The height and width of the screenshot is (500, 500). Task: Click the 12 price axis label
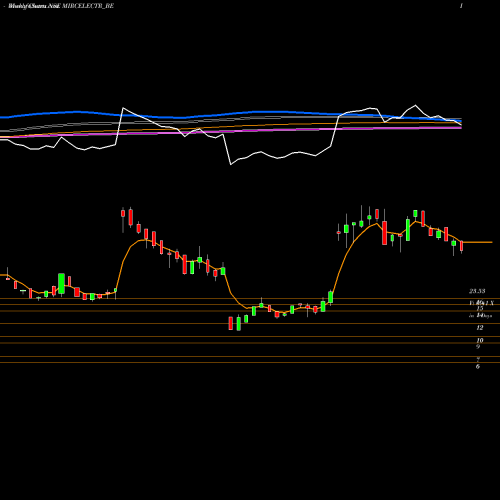point(480,328)
